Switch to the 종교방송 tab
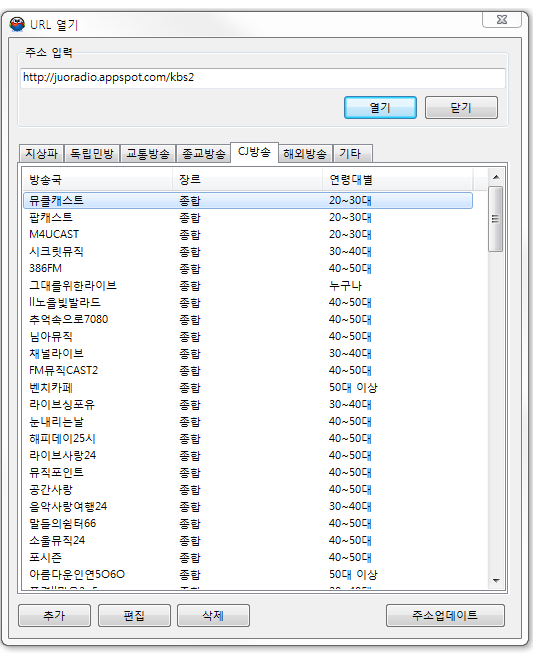Viewport: 535px width, 660px height. [203, 154]
